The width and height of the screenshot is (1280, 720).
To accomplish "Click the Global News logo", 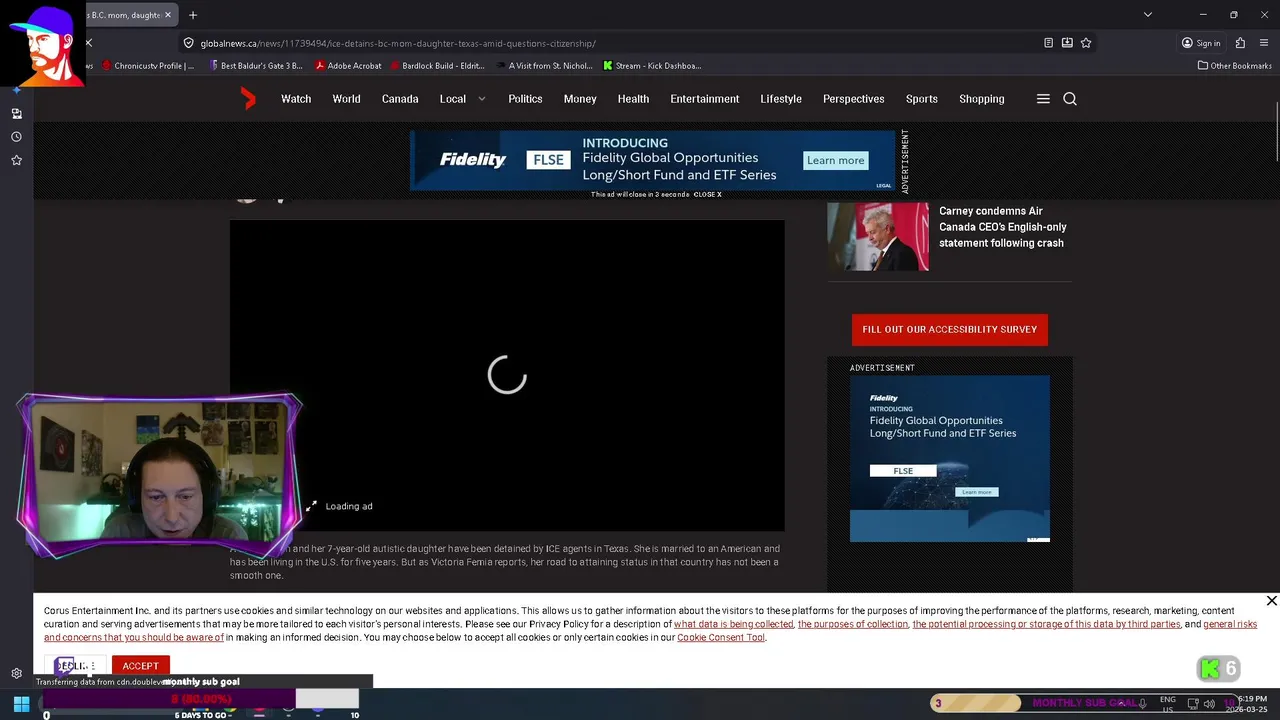I will click(248, 98).
